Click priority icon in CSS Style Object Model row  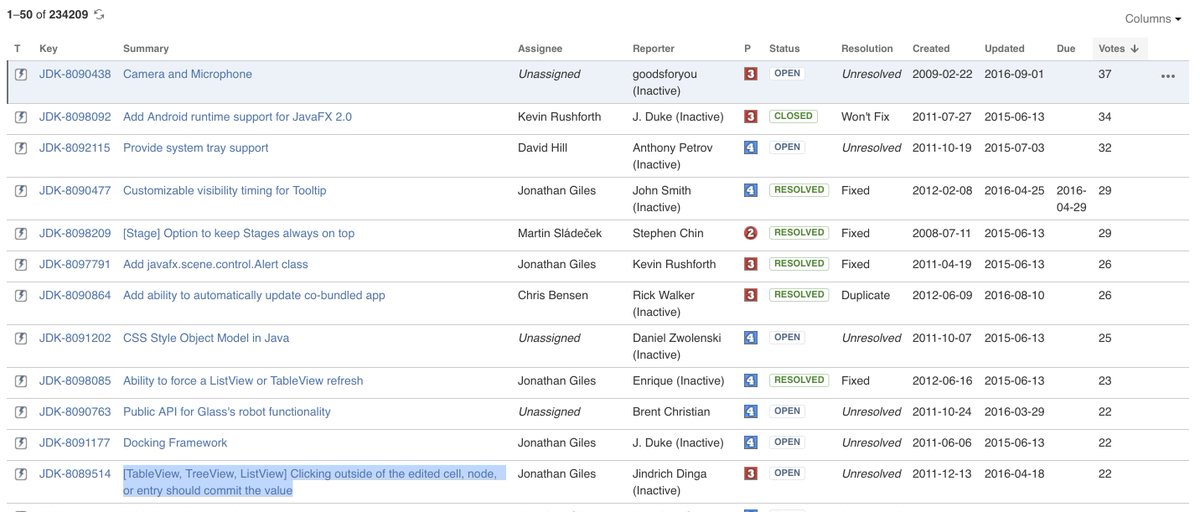point(750,339)
